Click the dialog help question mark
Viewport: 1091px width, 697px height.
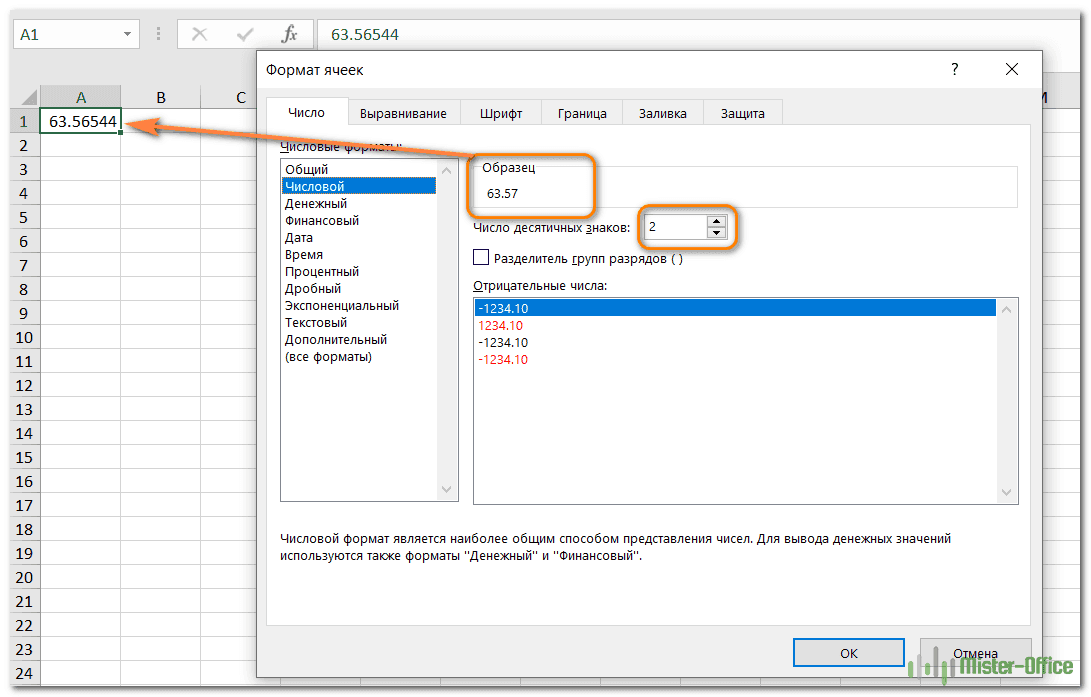pyautogui.click(x=954, y=70)
